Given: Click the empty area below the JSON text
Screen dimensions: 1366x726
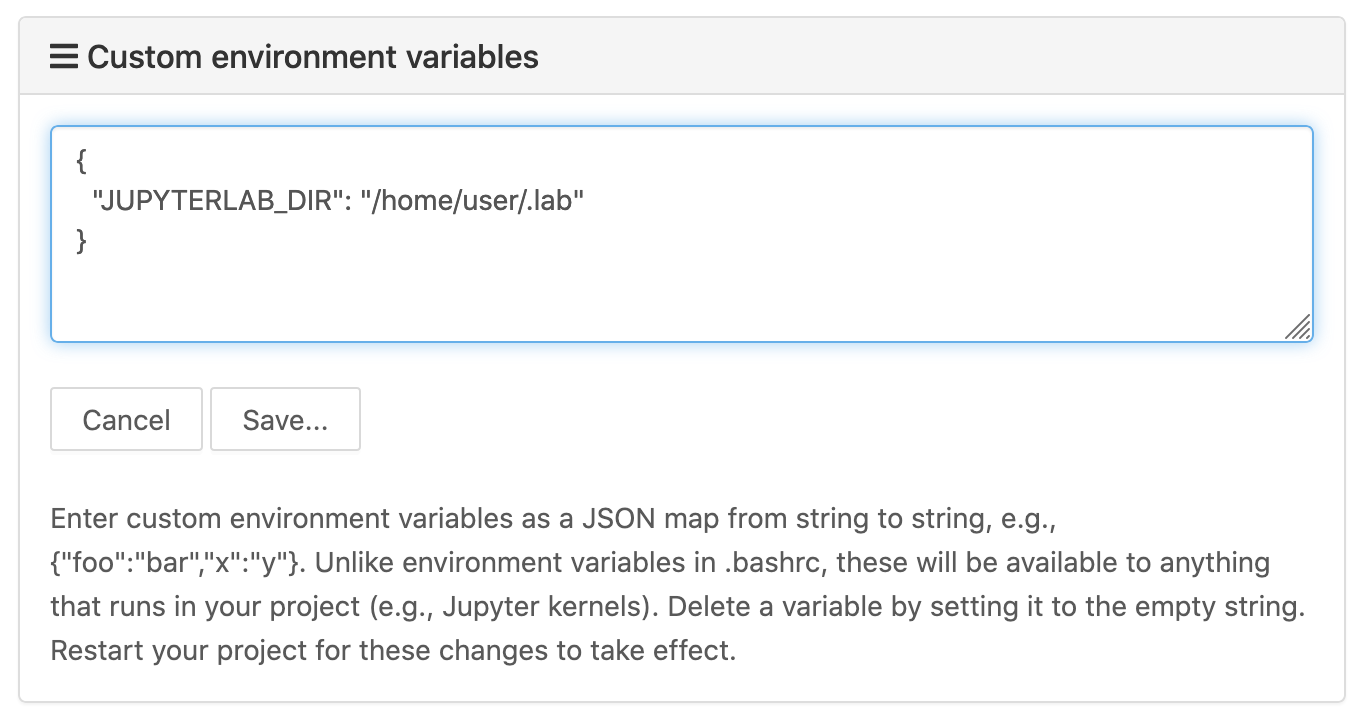Looking at the screenshot, I should pyautogui.click(x=680, y=295).
